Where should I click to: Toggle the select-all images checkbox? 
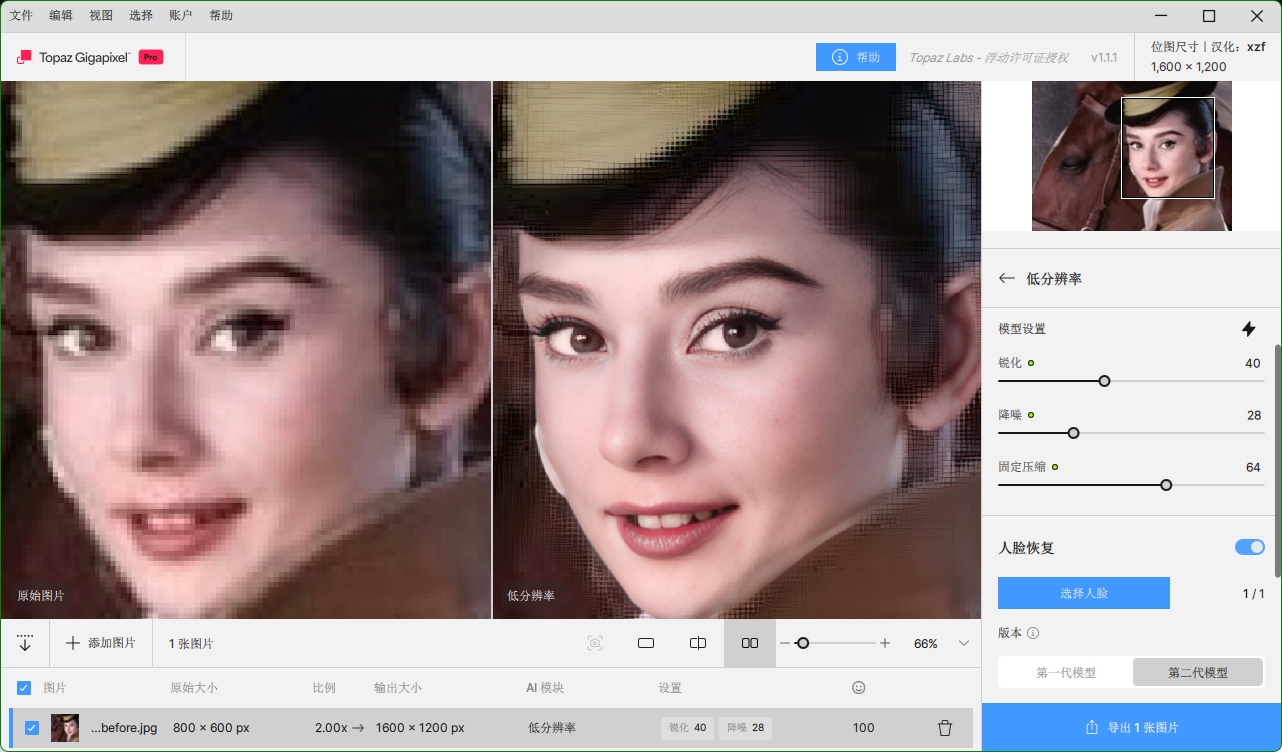24,688
